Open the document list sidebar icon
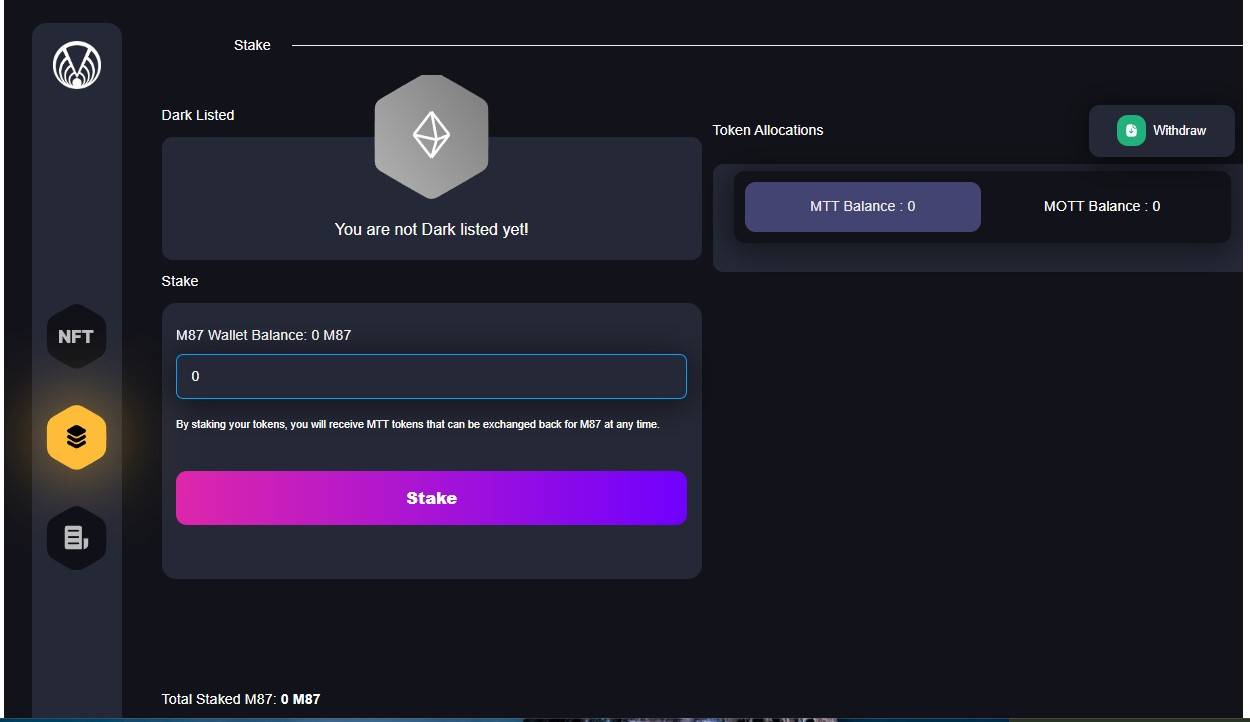 (x=76, y=538)
